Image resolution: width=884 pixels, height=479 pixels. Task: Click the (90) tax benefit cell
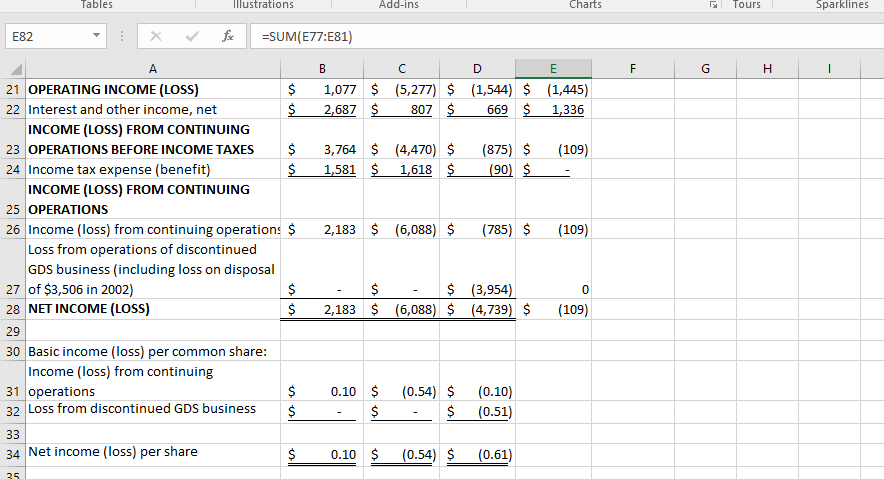point(477,169)
